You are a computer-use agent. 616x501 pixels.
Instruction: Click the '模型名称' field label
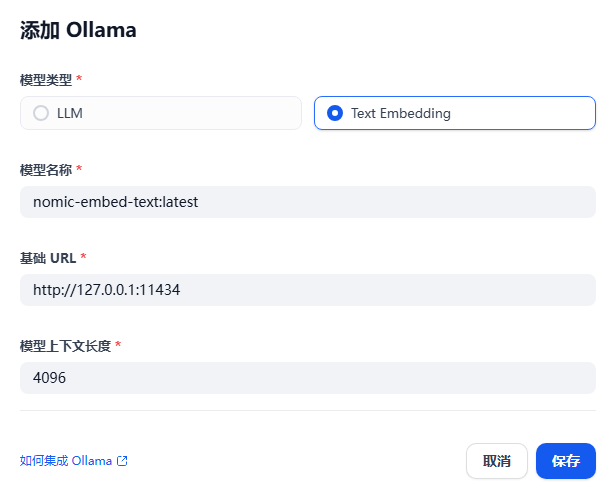46,169
